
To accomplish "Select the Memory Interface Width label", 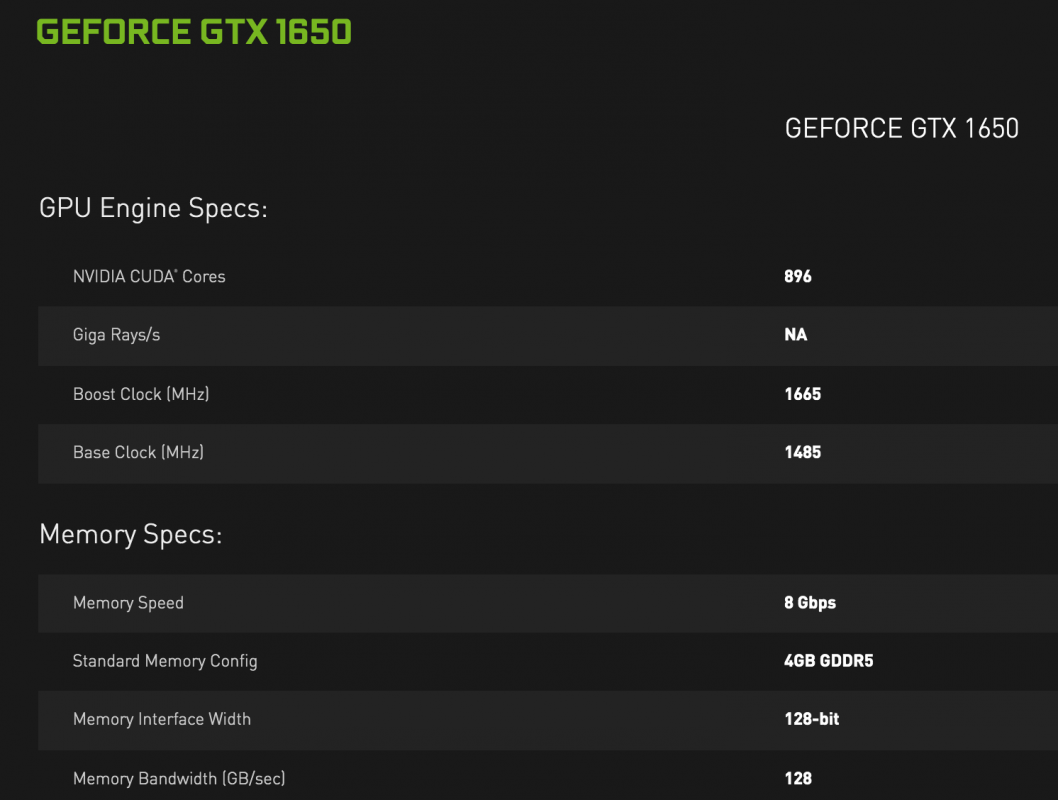I will click(161, 720).
